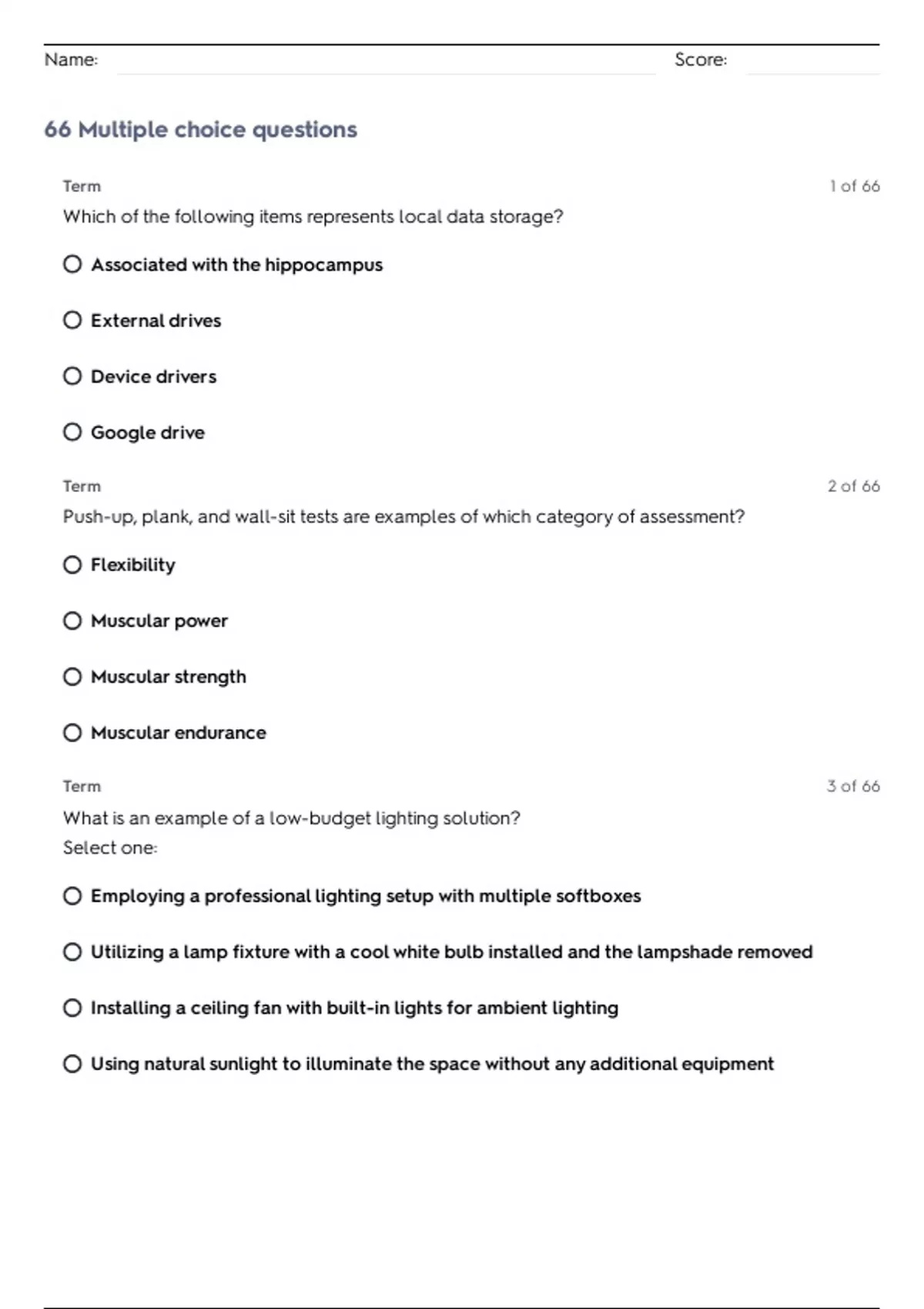Click the Score field line
This screenshot has height=1309, width=924.
[813, 62]
